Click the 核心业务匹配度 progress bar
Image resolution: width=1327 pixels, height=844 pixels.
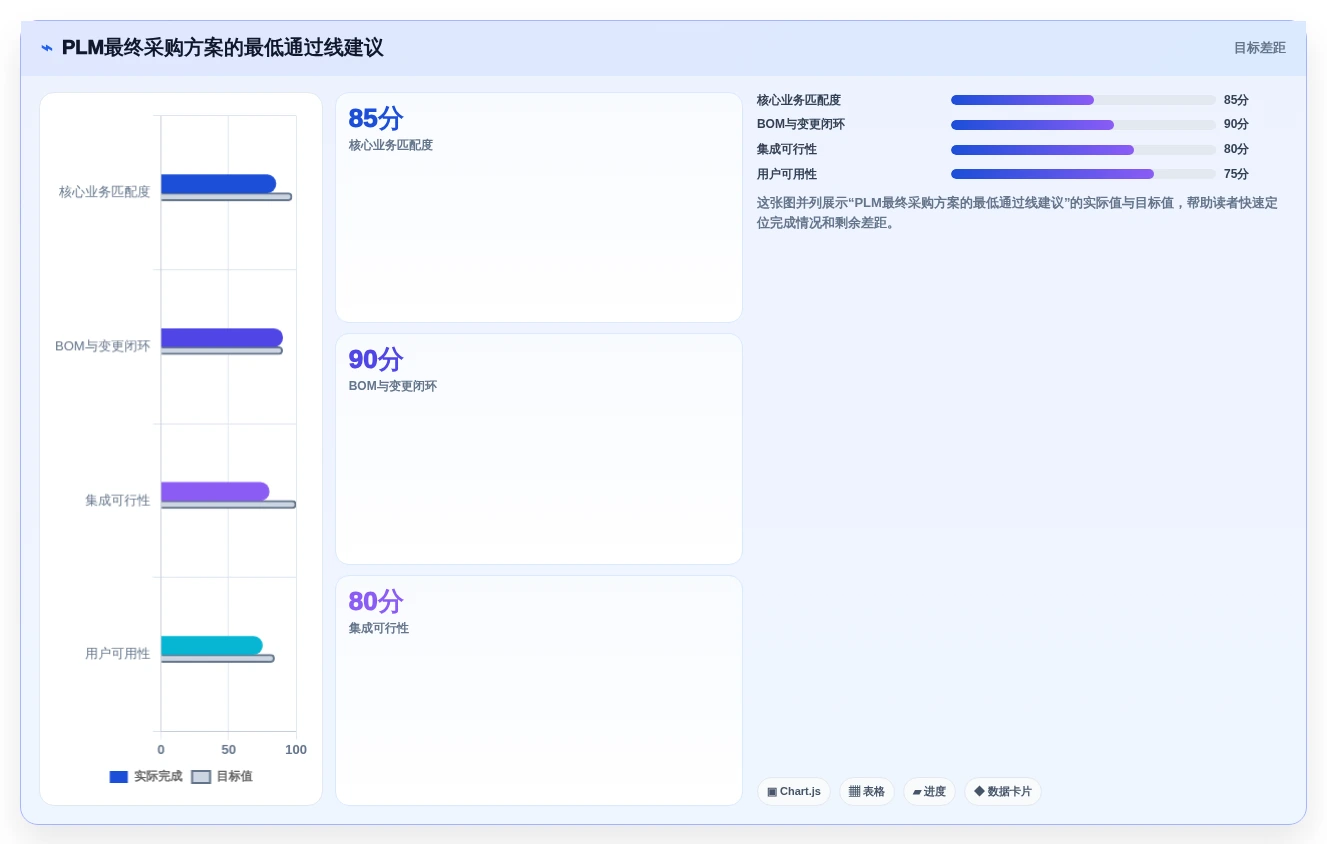tap(1083, 100)
